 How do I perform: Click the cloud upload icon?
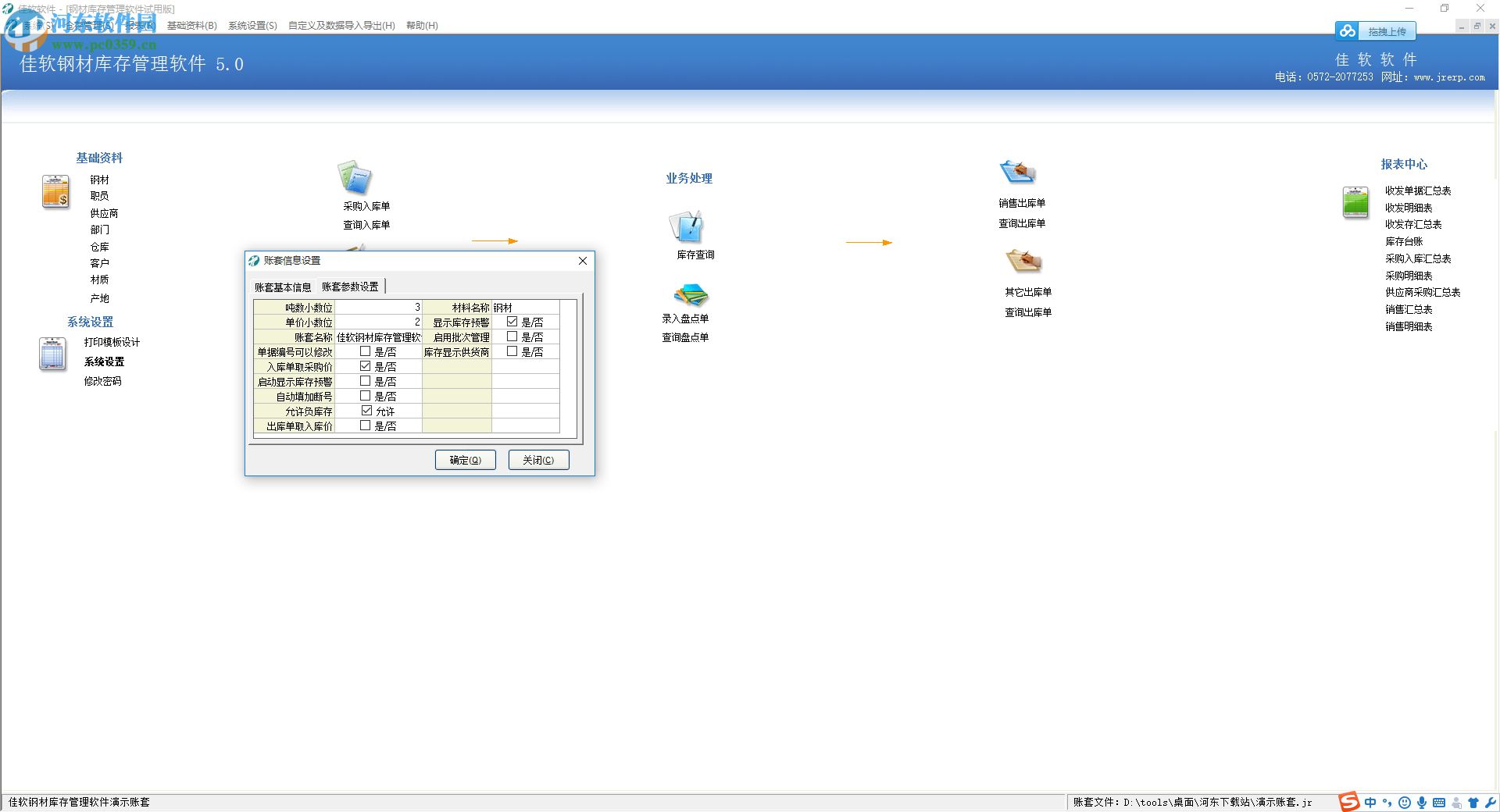pos(1348,31)
